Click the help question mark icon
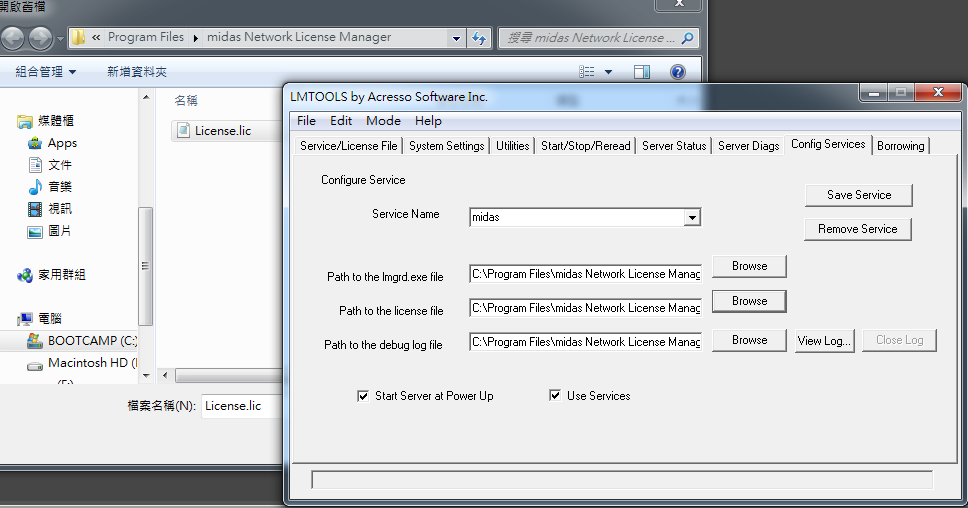Viewport: 968px width, 508px height. click(677, 72)
